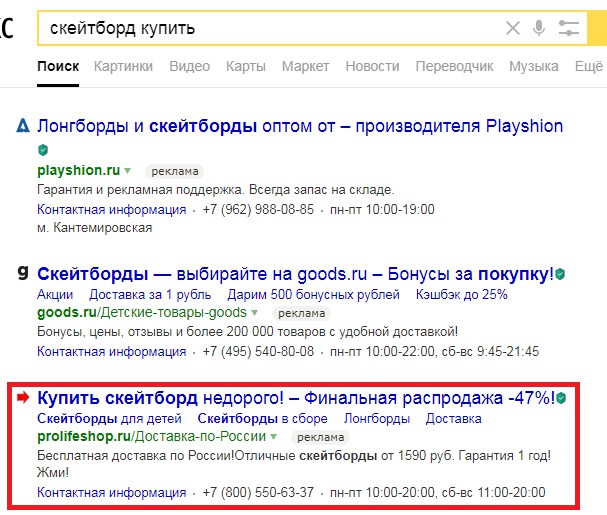Open the Картинки tab
The image size is (607, 515).
[x=123, y=66]
